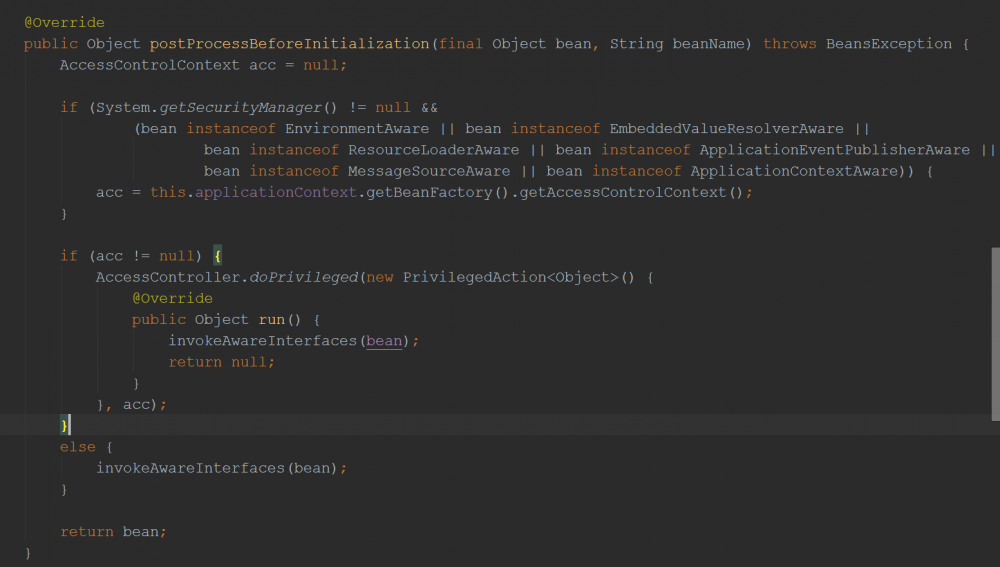Click the EmbeddedValueResolverAware type
The height and width of the screenshot is (567, 1000).
click(x=726, y=129)
